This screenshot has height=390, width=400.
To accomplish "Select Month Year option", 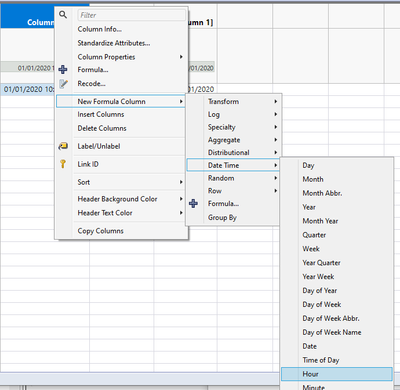I will [x=320, y=221].
